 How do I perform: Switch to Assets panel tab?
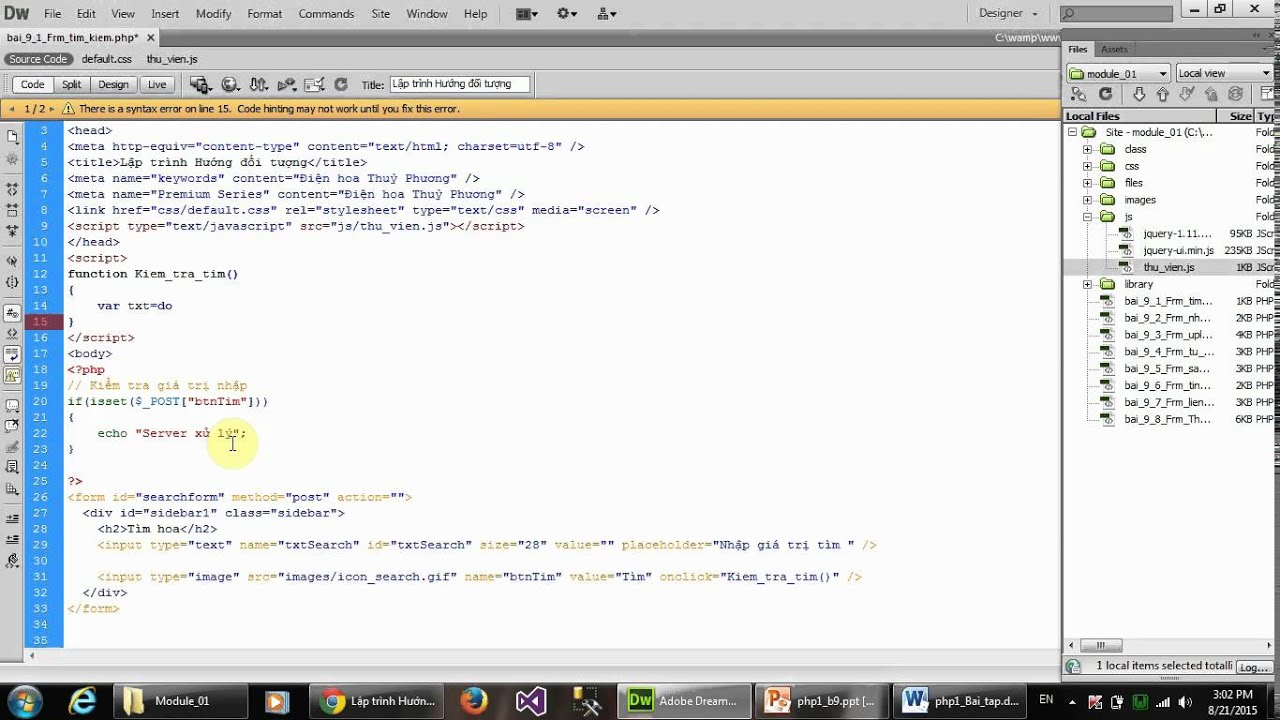pyautogui.click(x=1114, y=49)
